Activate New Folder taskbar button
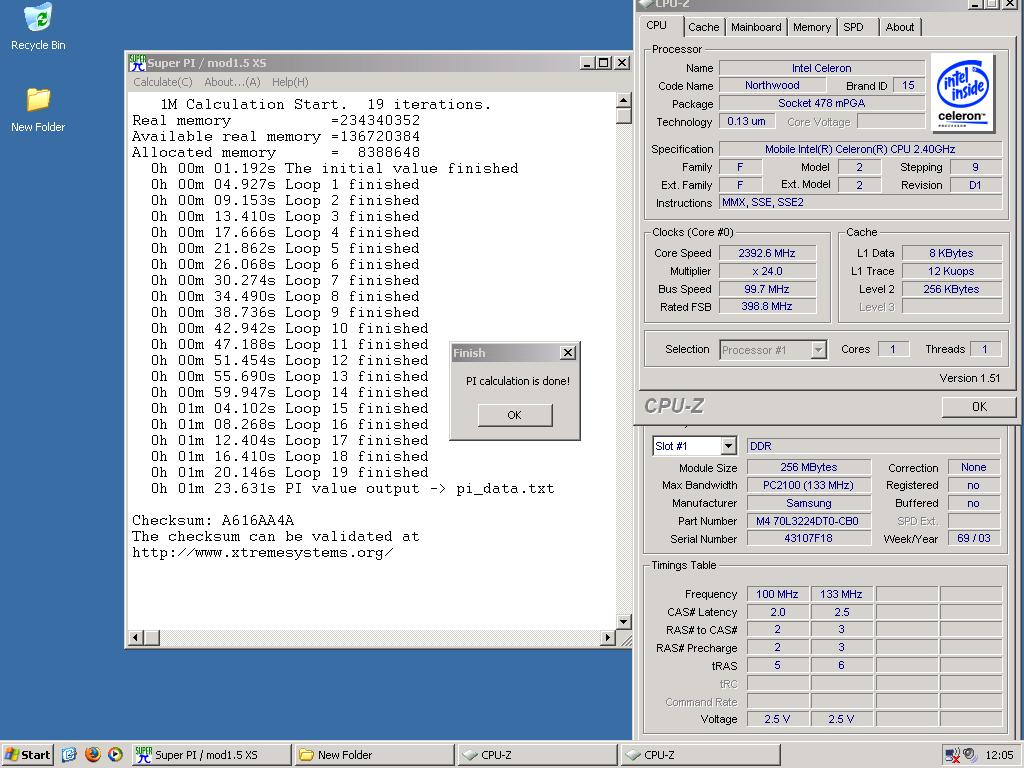 pos(374,754)
